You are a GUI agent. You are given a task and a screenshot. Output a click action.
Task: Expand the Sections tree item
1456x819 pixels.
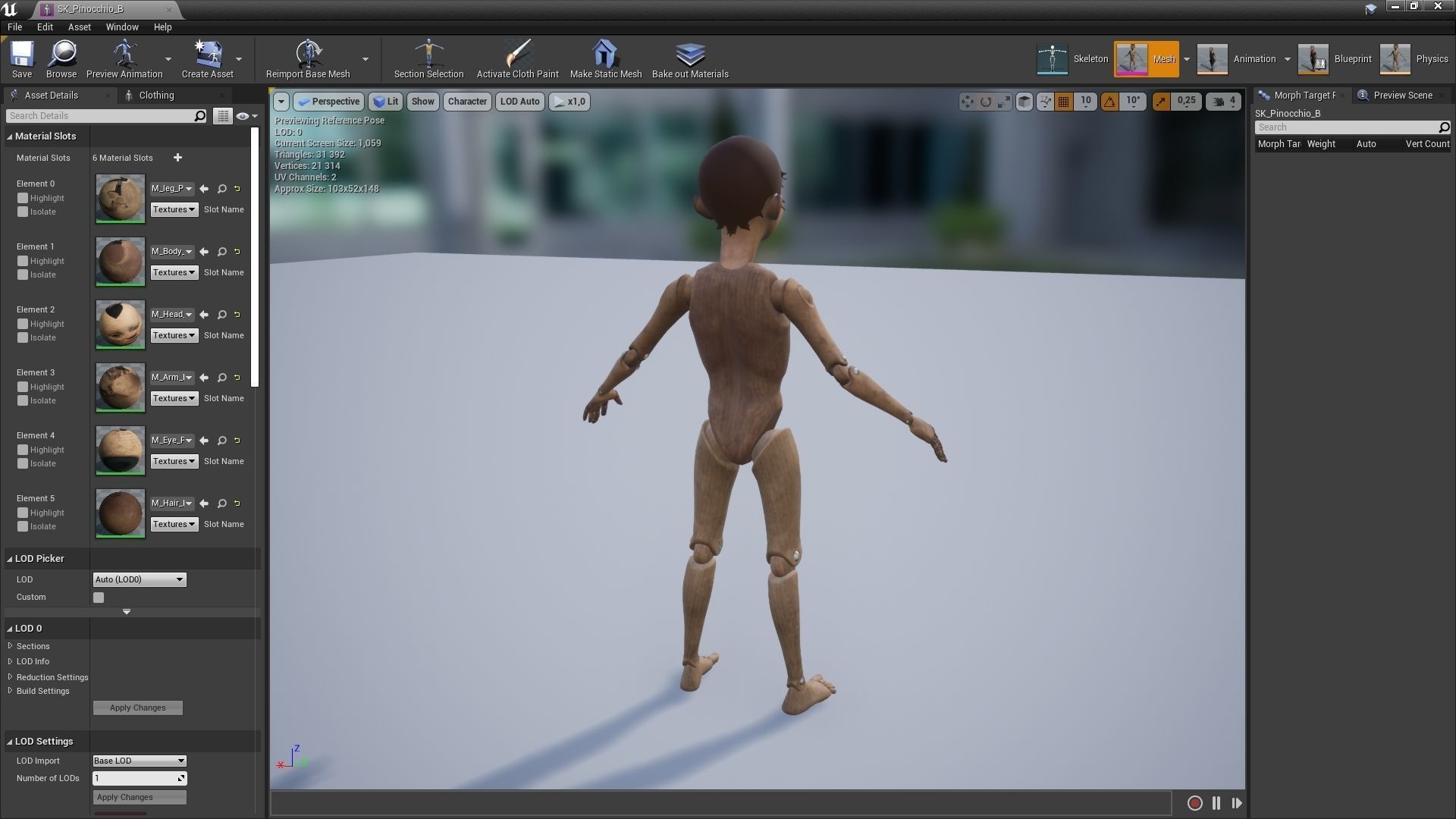click(11, 646)
